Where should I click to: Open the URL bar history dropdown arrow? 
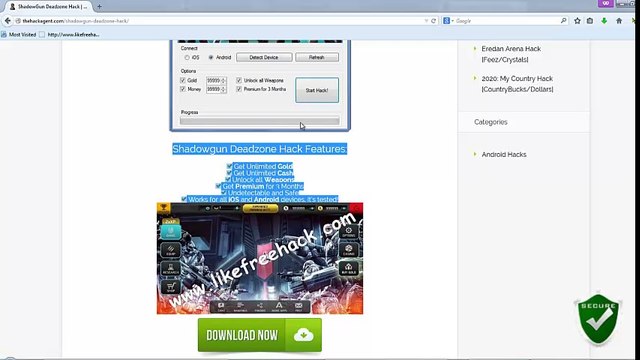pos(426,20)
